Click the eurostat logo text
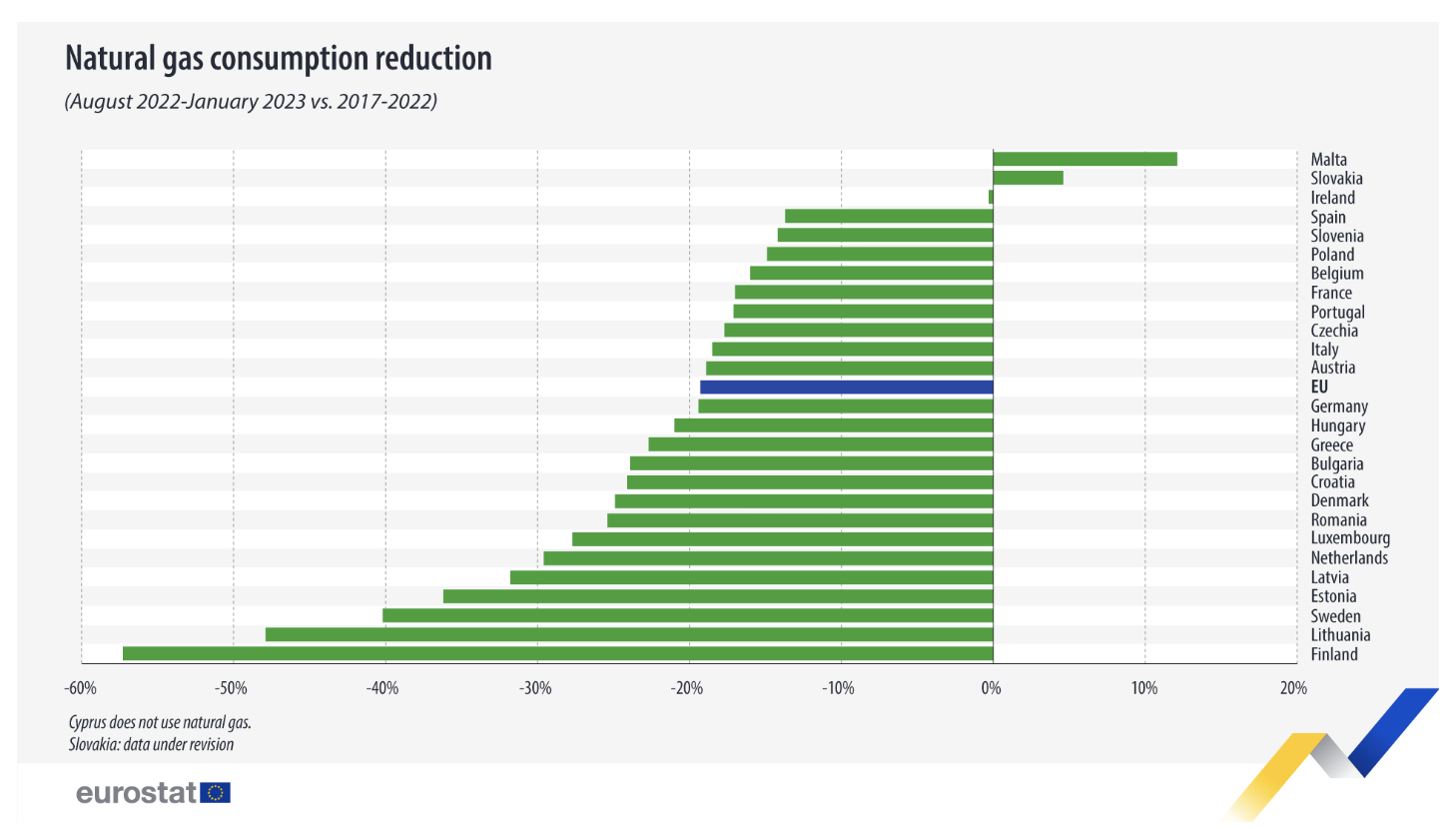The height and width of the screenshot is (829, 1456). tap(136, 793)
